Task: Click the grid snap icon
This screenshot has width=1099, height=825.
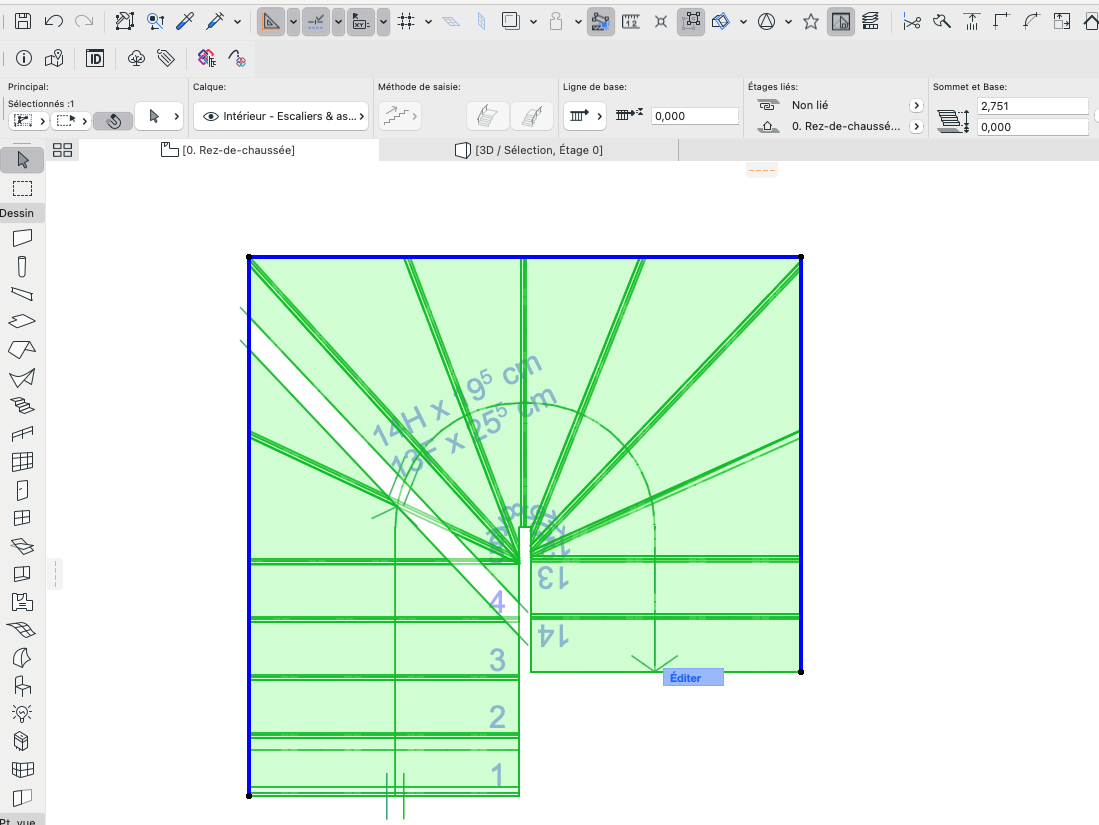Action: (406, 22)
